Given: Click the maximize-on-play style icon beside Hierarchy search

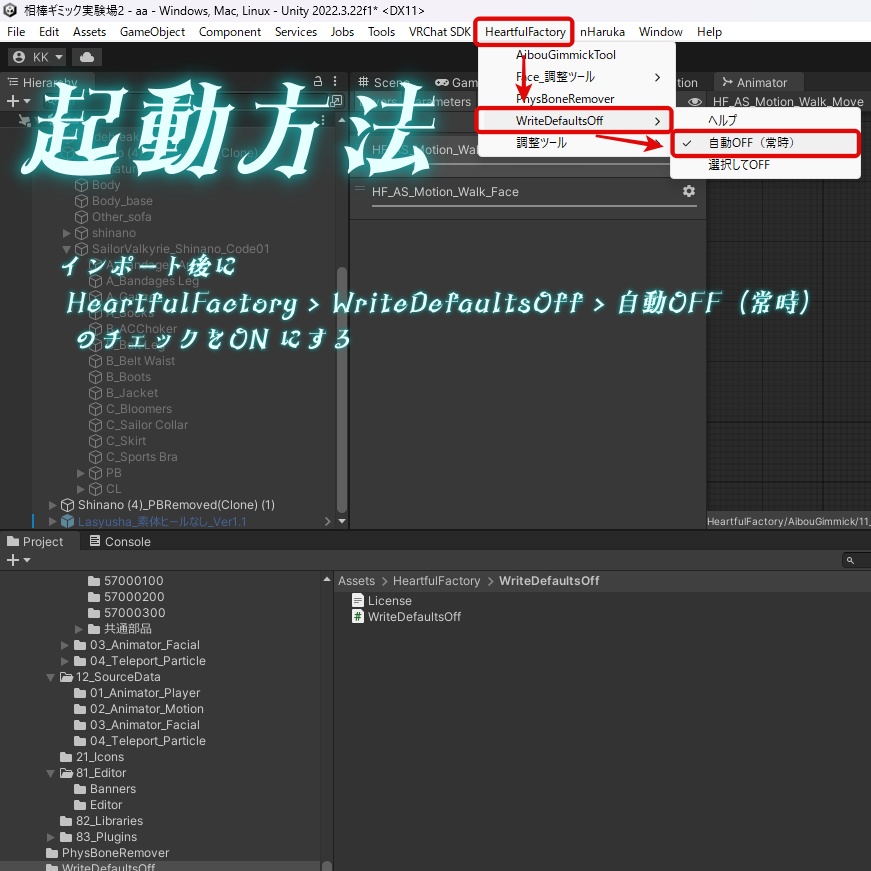Looking at the screenshot, I should click(336, 100).
